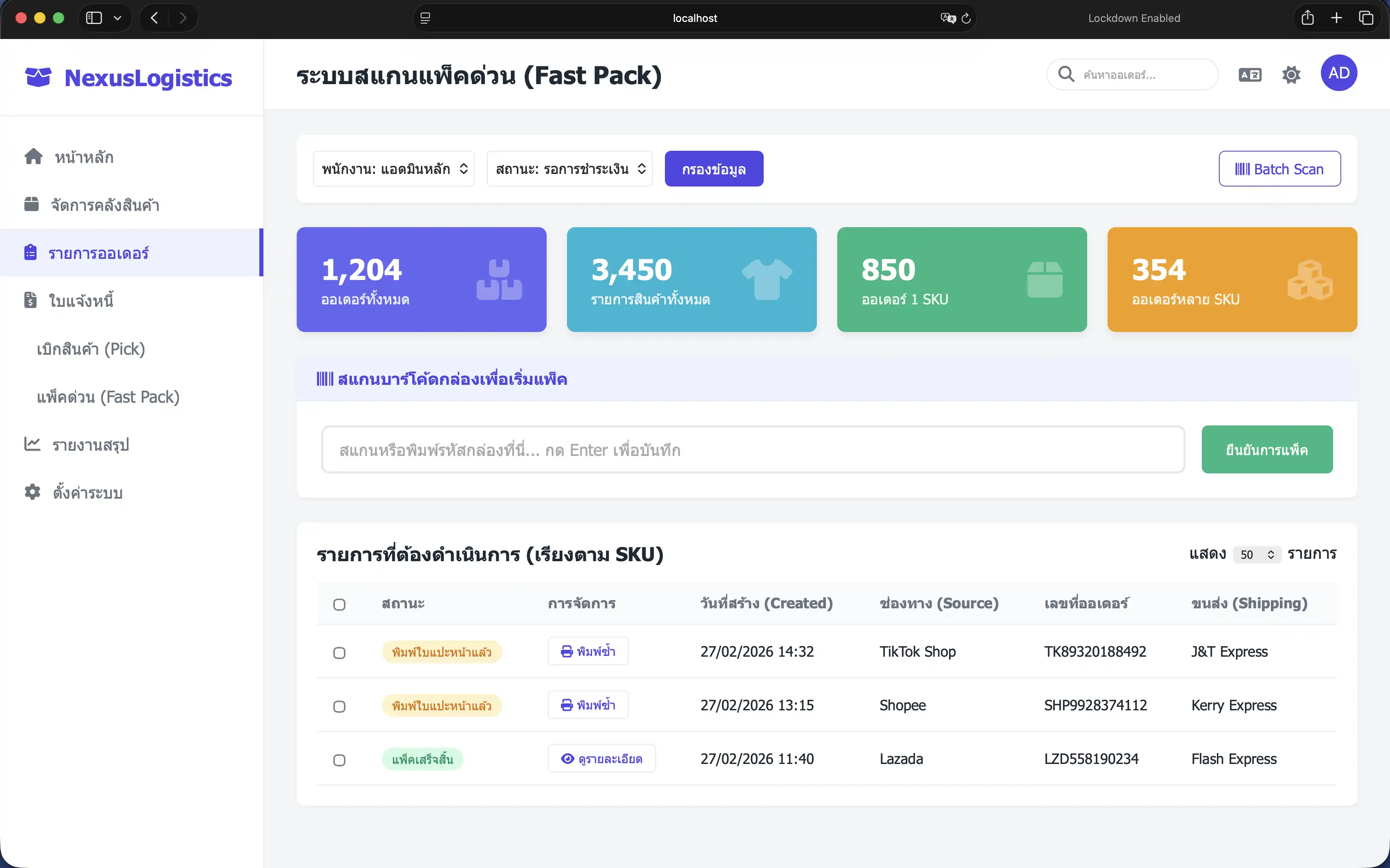This screenshot has height=868, width=1390.
Task: Open หน้าหลัก from the sidebar
Action: [83, 157]
